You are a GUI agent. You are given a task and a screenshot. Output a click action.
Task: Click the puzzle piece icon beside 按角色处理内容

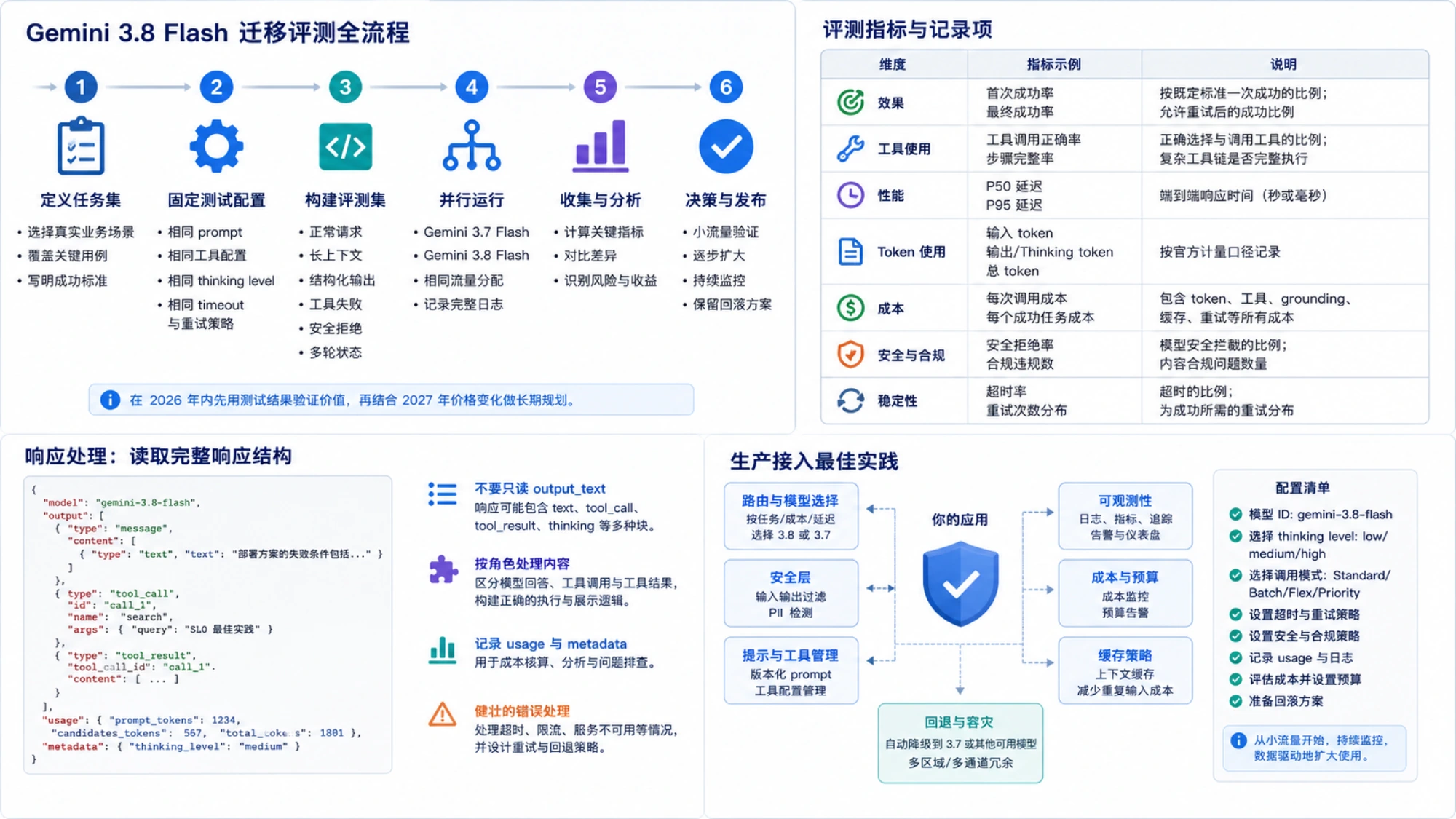443,570
